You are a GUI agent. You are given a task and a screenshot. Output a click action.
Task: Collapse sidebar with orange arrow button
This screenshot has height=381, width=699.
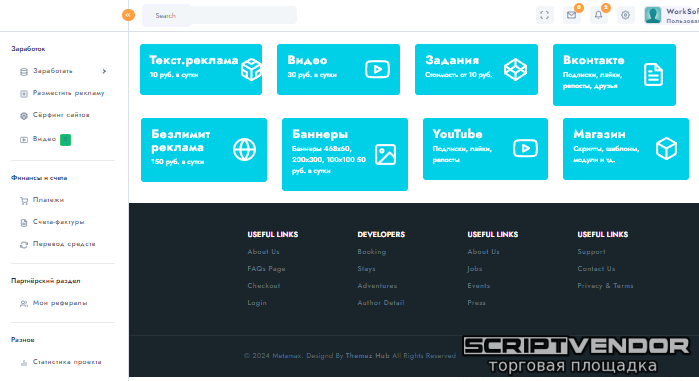(x=128, y=15)
